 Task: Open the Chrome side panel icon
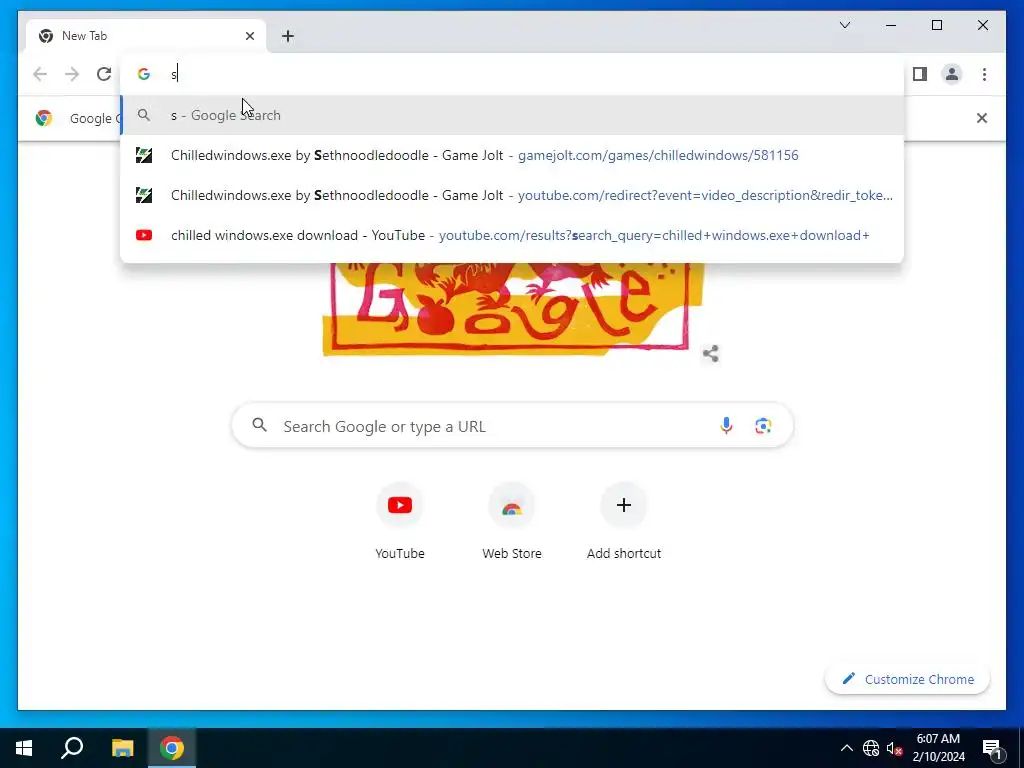tap(920, 74)
